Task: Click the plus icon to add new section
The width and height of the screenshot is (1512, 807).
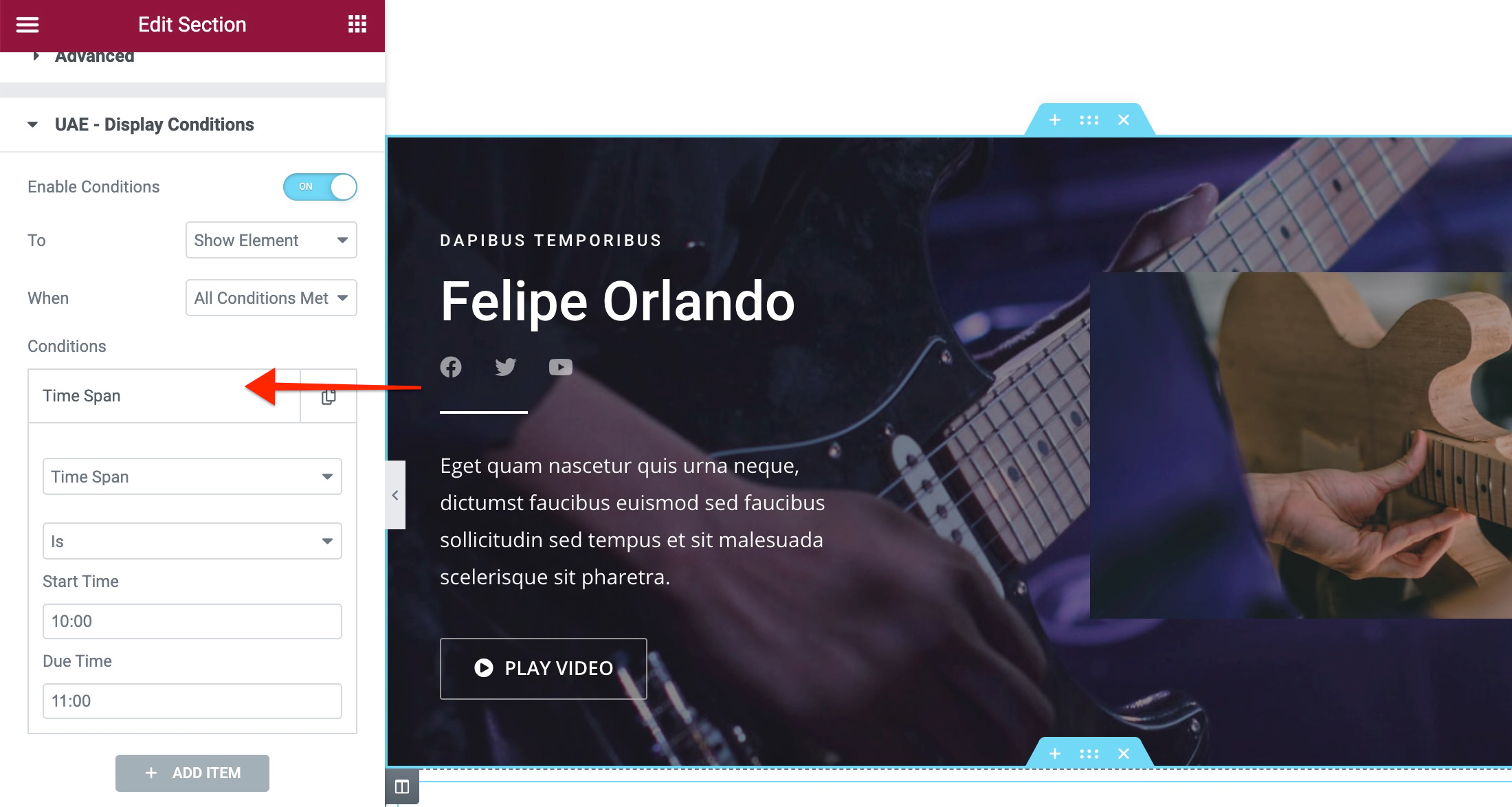Action: (1055, 120)
